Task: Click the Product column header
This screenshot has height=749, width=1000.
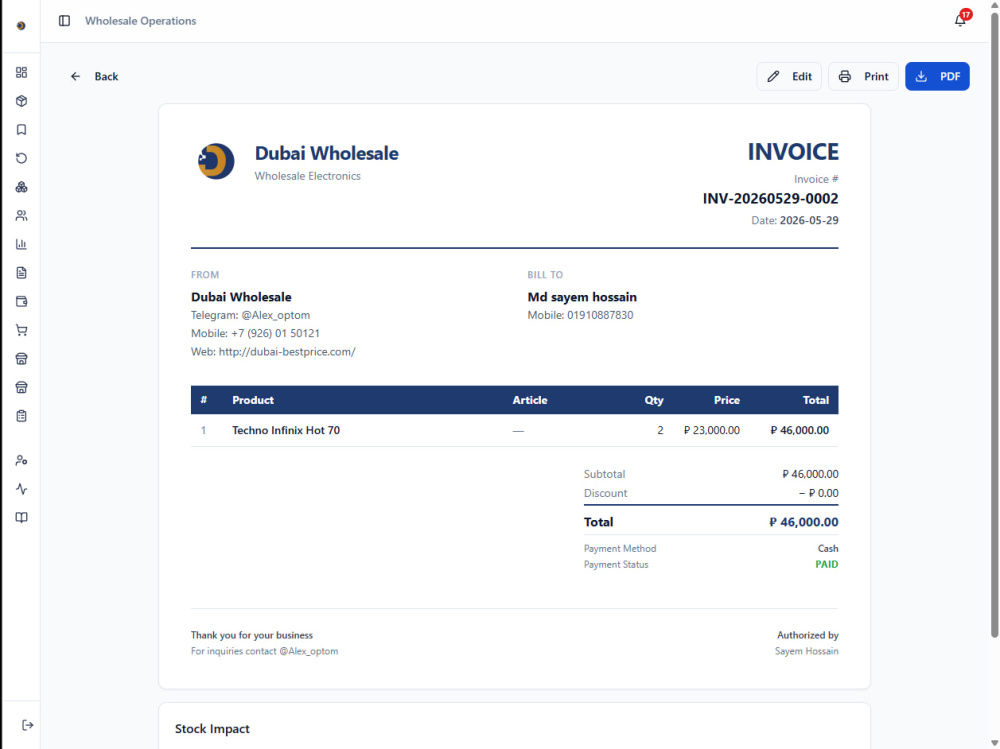Action: (253, 400)
